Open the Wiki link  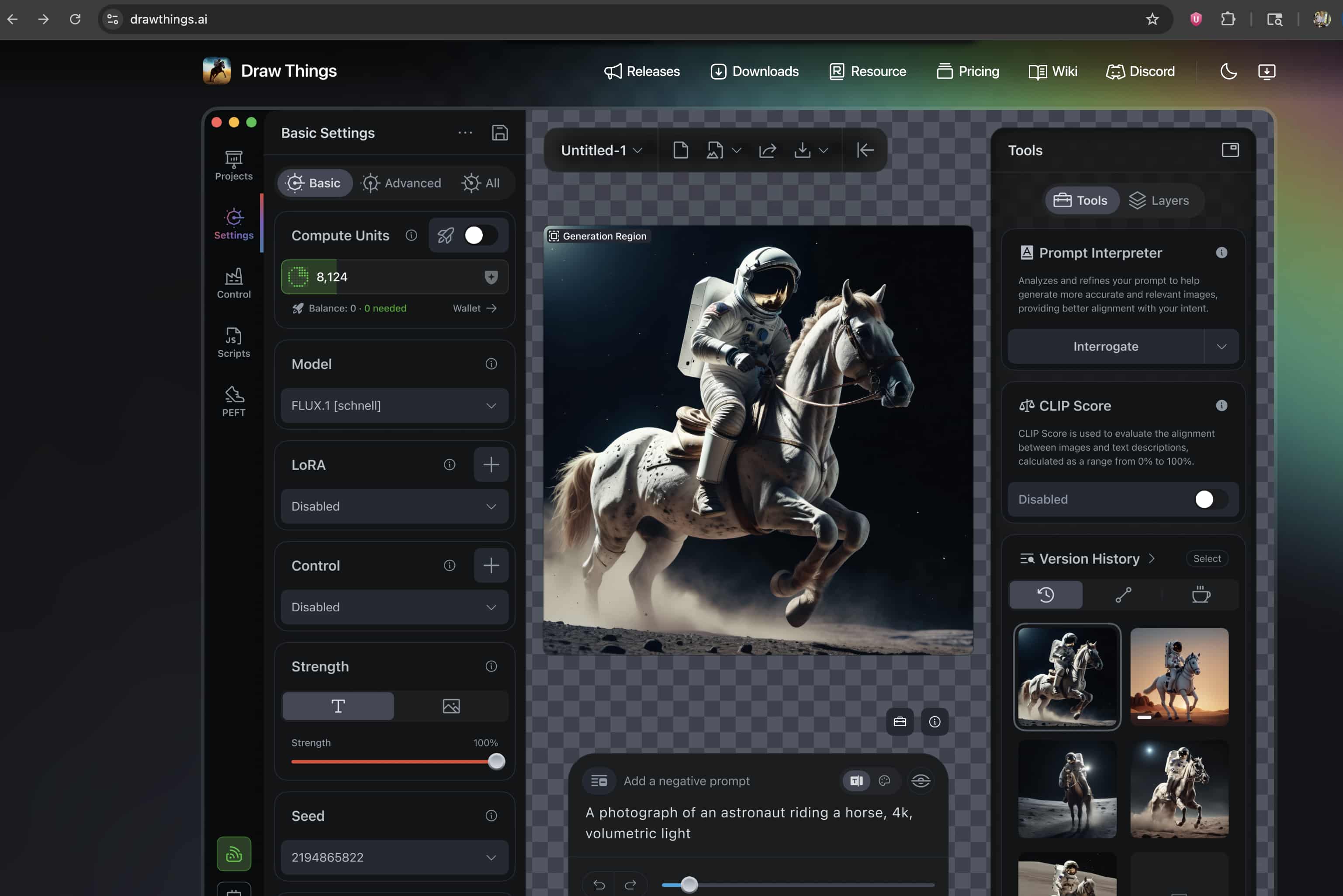pos(1052,72)
